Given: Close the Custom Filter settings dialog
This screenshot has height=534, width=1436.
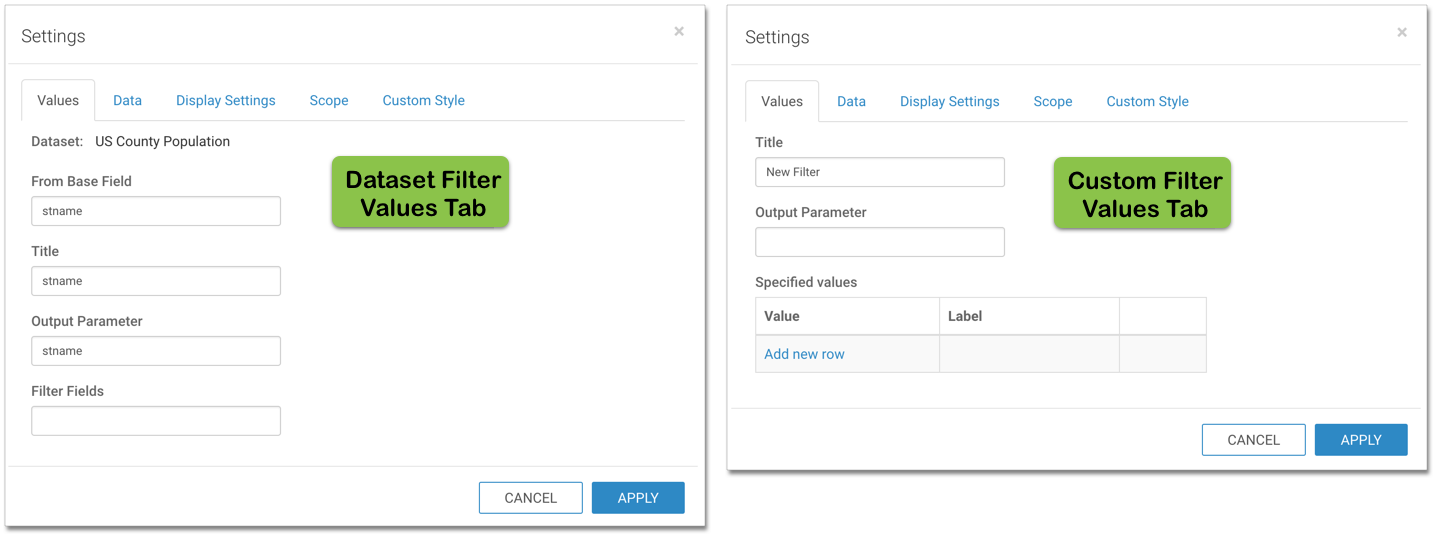Looking at the screenshot, I should [1402, 33].
